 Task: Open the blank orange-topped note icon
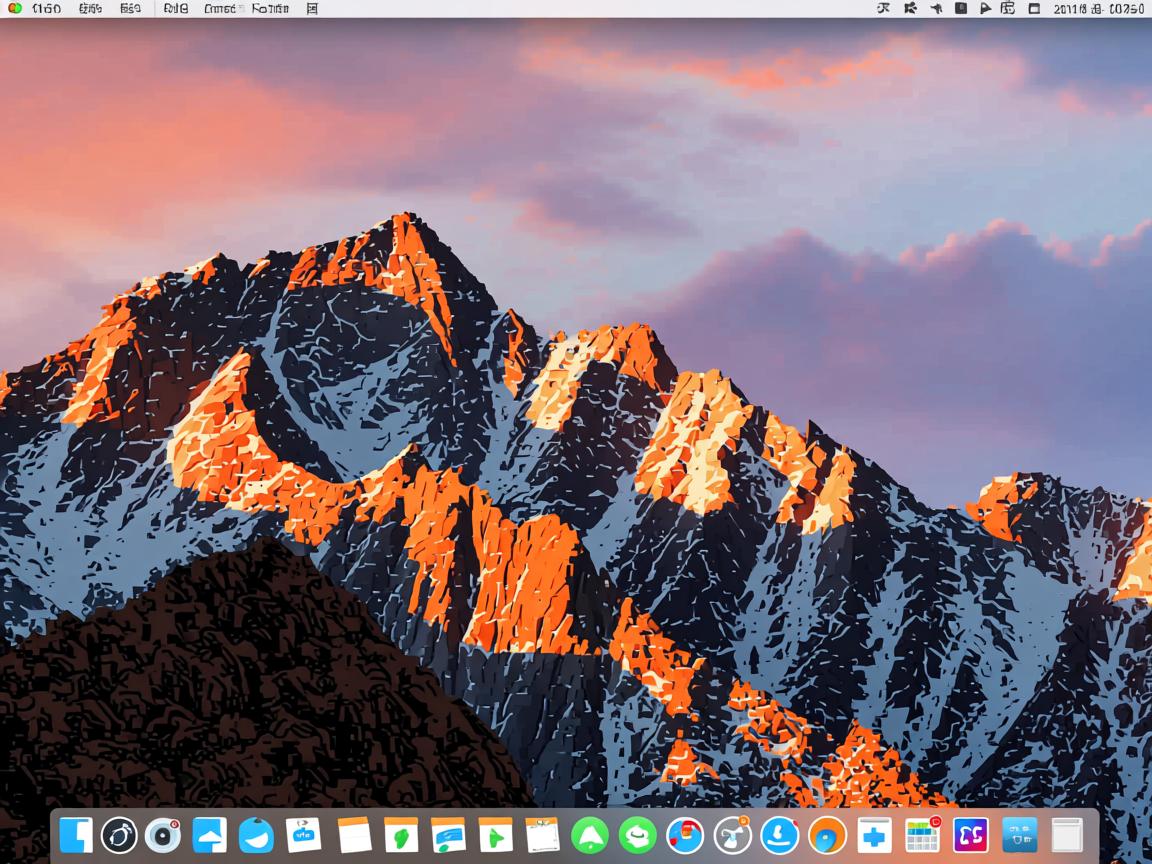(x=354, y=835)
